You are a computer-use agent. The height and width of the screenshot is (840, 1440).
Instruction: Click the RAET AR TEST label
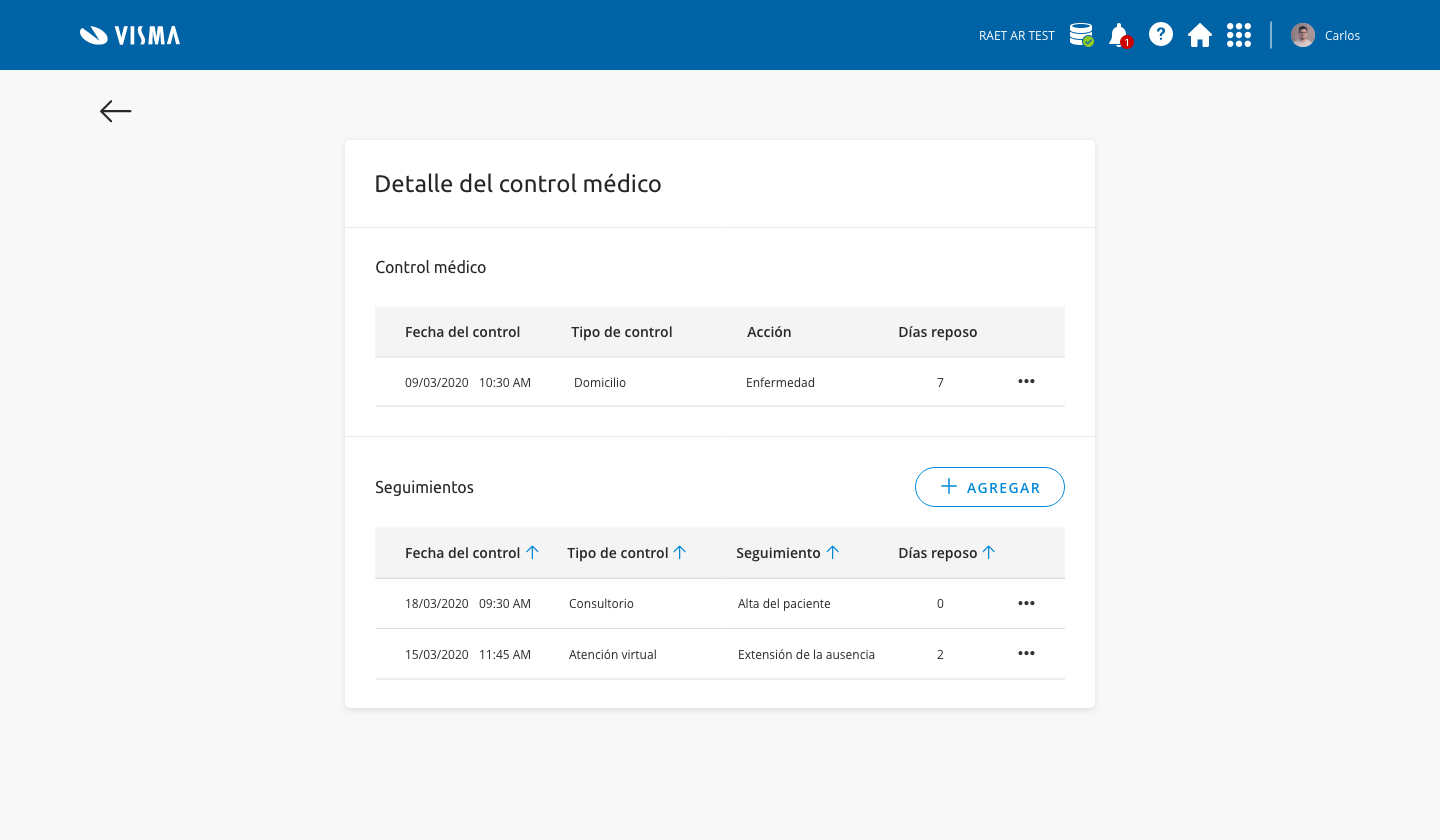pos(1016,34)
